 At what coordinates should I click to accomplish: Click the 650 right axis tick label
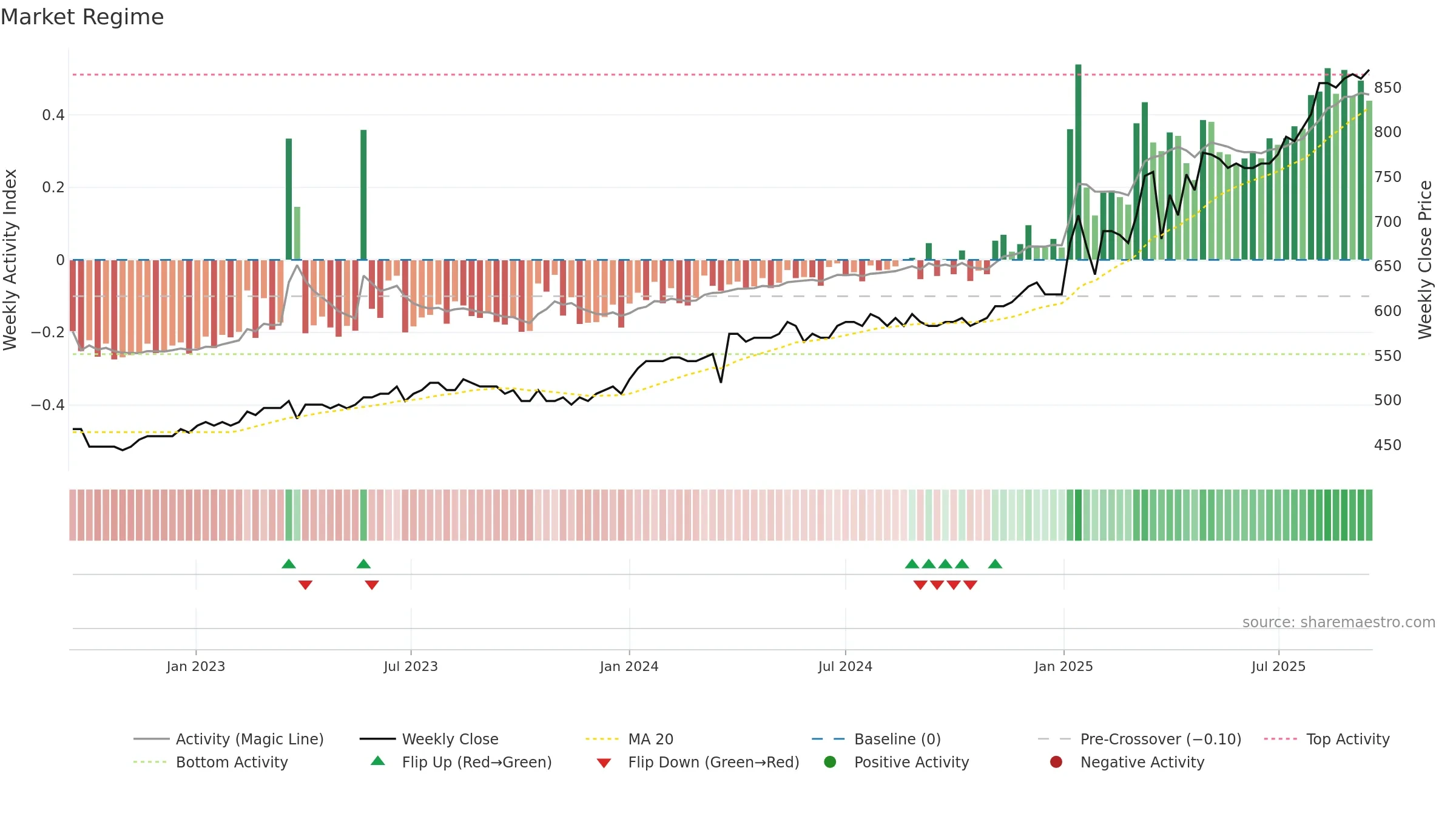click(x=1388, y=266)
